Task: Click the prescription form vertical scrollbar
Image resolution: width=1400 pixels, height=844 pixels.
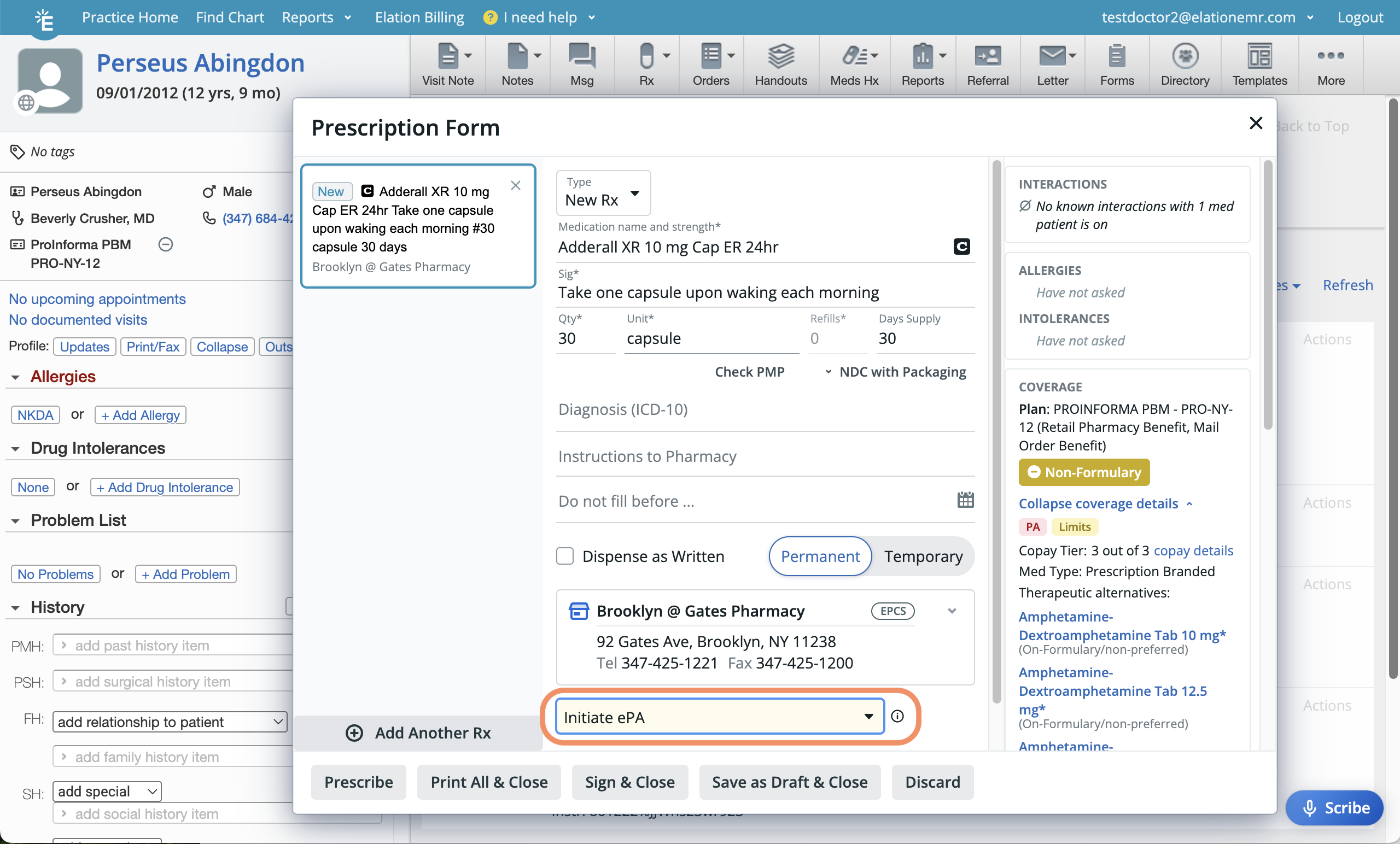Action: (996, 432)
